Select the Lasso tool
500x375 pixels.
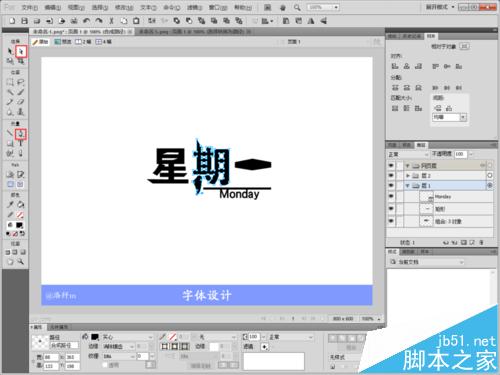21,82
